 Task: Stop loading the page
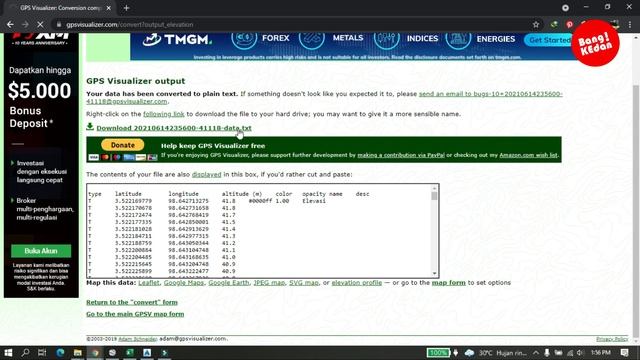[40, 24]
